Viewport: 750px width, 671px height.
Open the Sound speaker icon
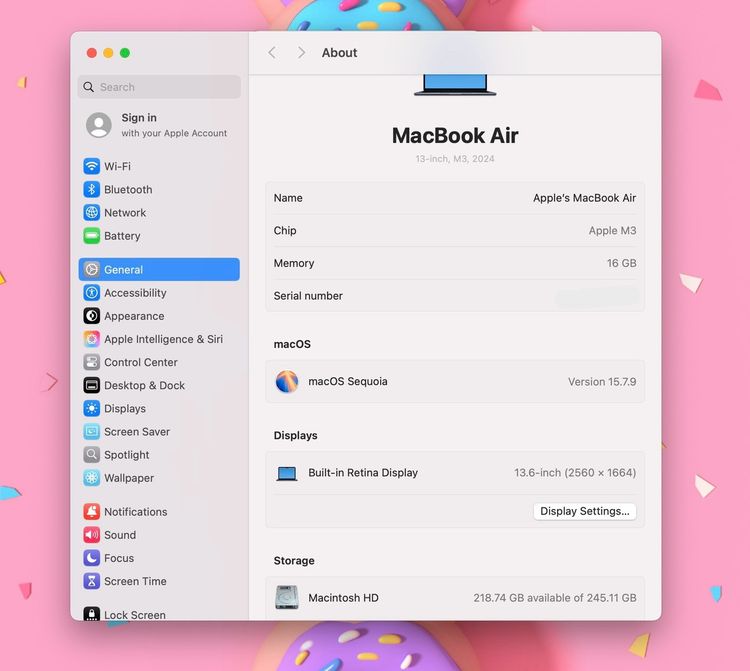[91, 535]
